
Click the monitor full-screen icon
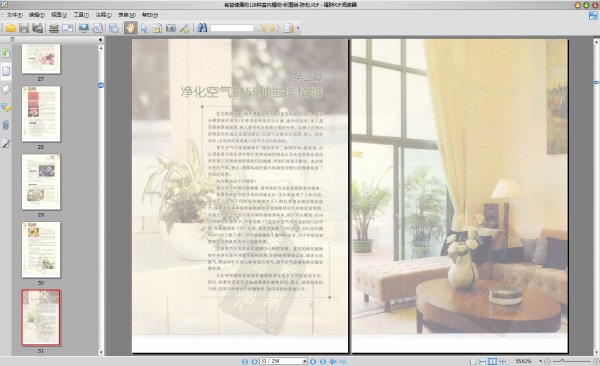click(84, 28)
